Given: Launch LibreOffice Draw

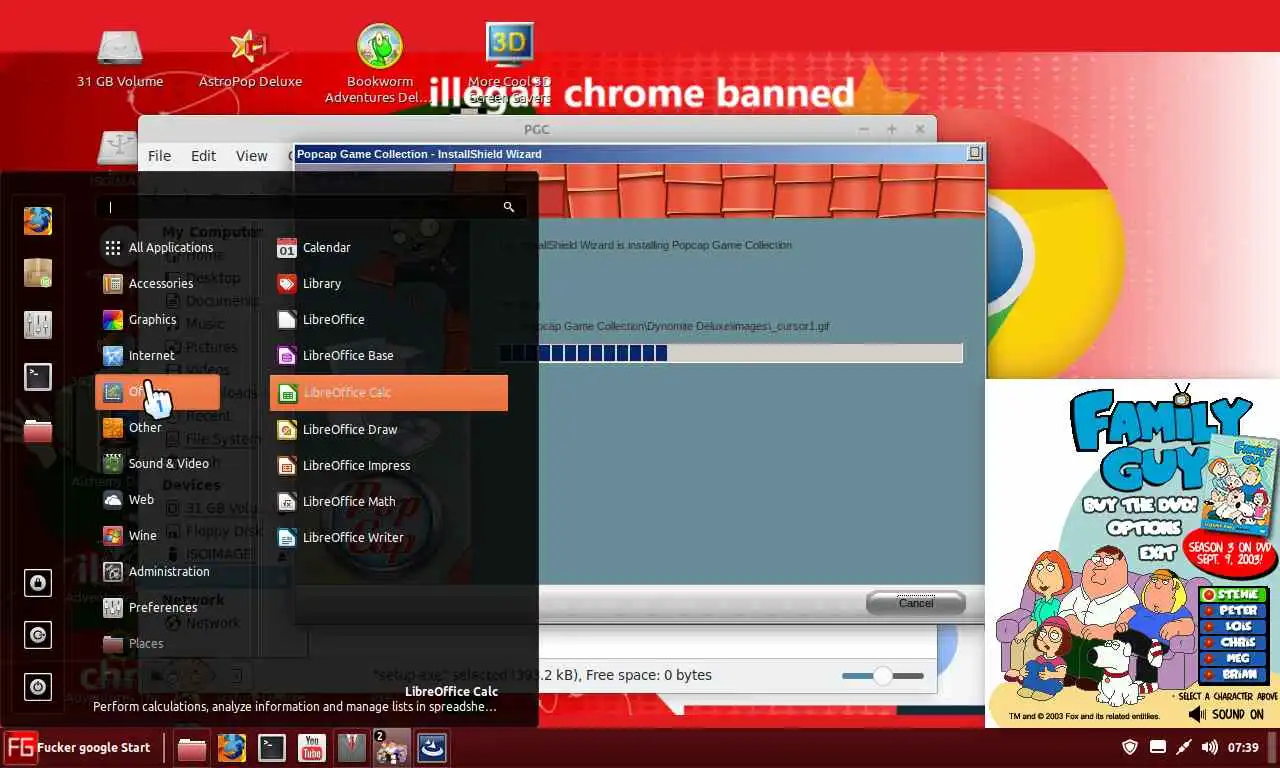Looking at the screenshot, I should (x=389, y=429).
